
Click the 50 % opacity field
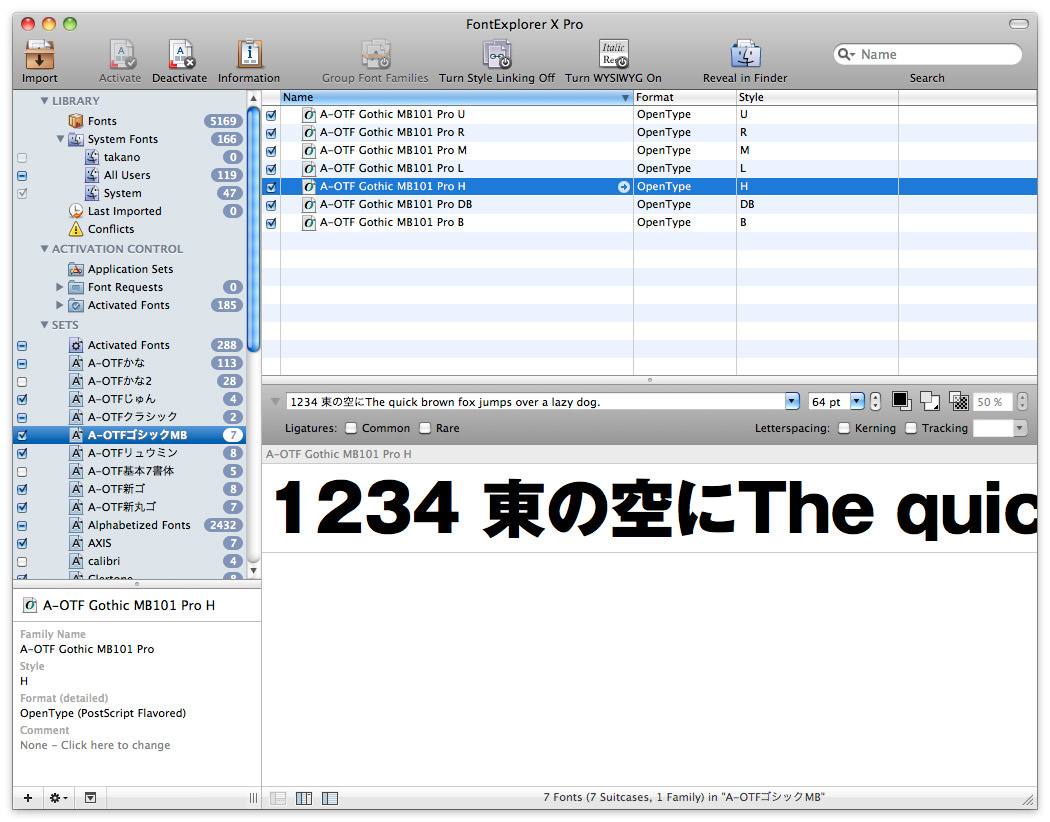(992, 402)
